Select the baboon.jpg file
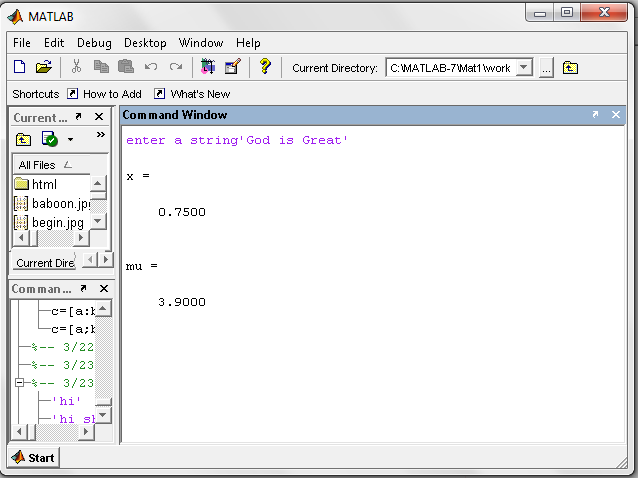The height and width of the screenshot is (478, 638). click(52, 203)
